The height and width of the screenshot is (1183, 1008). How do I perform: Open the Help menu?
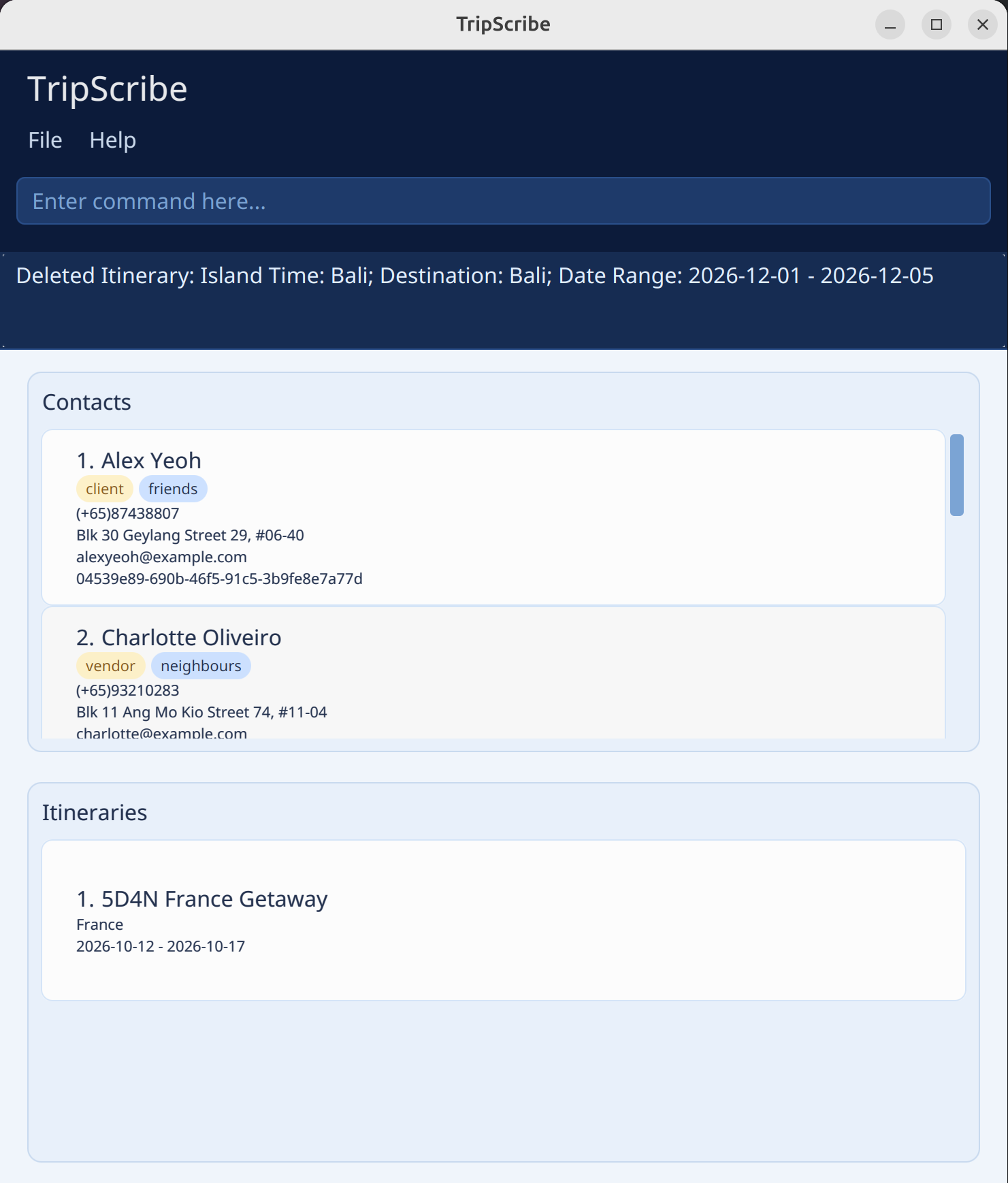coord(112,140)
